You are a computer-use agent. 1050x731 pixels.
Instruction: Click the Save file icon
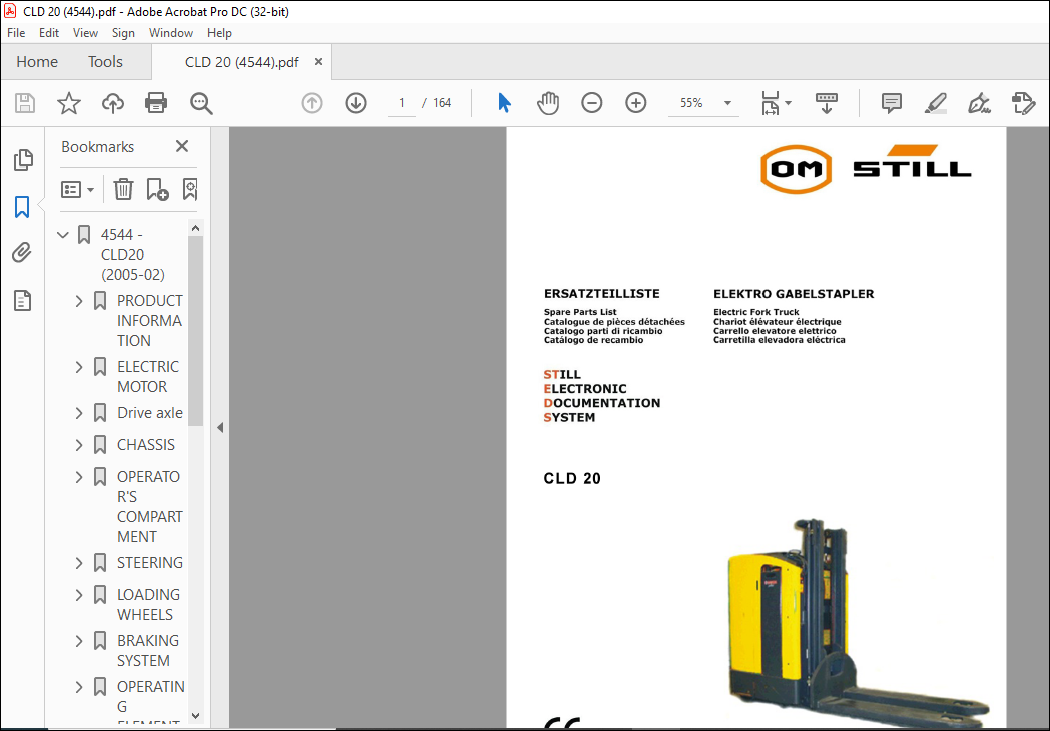click(x=25, y=103)
